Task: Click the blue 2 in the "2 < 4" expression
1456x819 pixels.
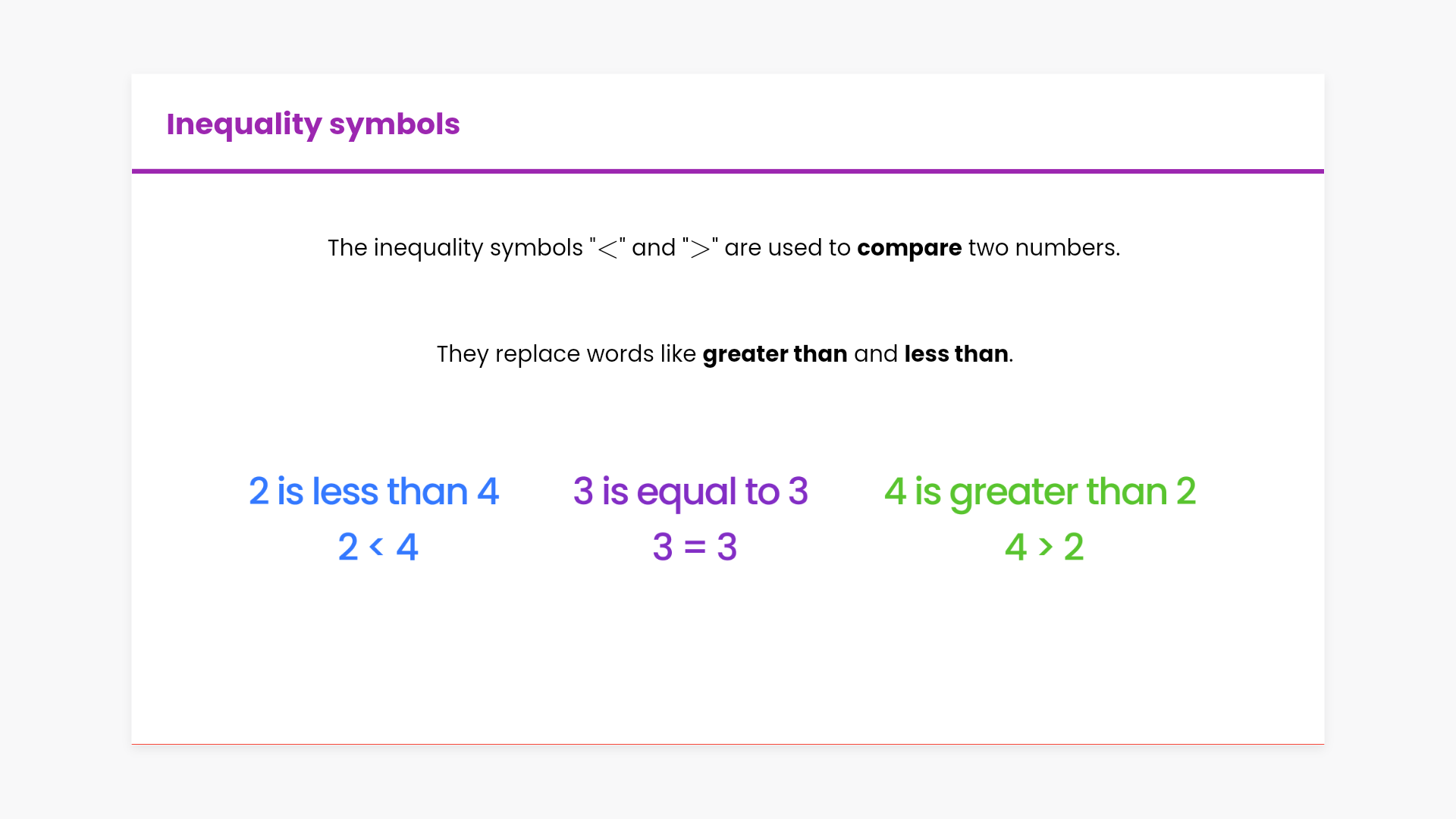Action: (348, 547)
